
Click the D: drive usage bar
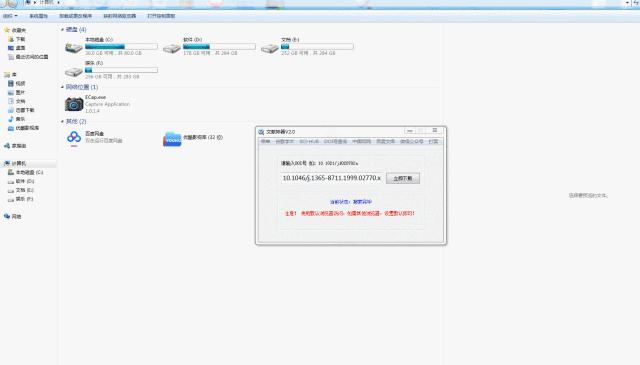pos(219,47)
